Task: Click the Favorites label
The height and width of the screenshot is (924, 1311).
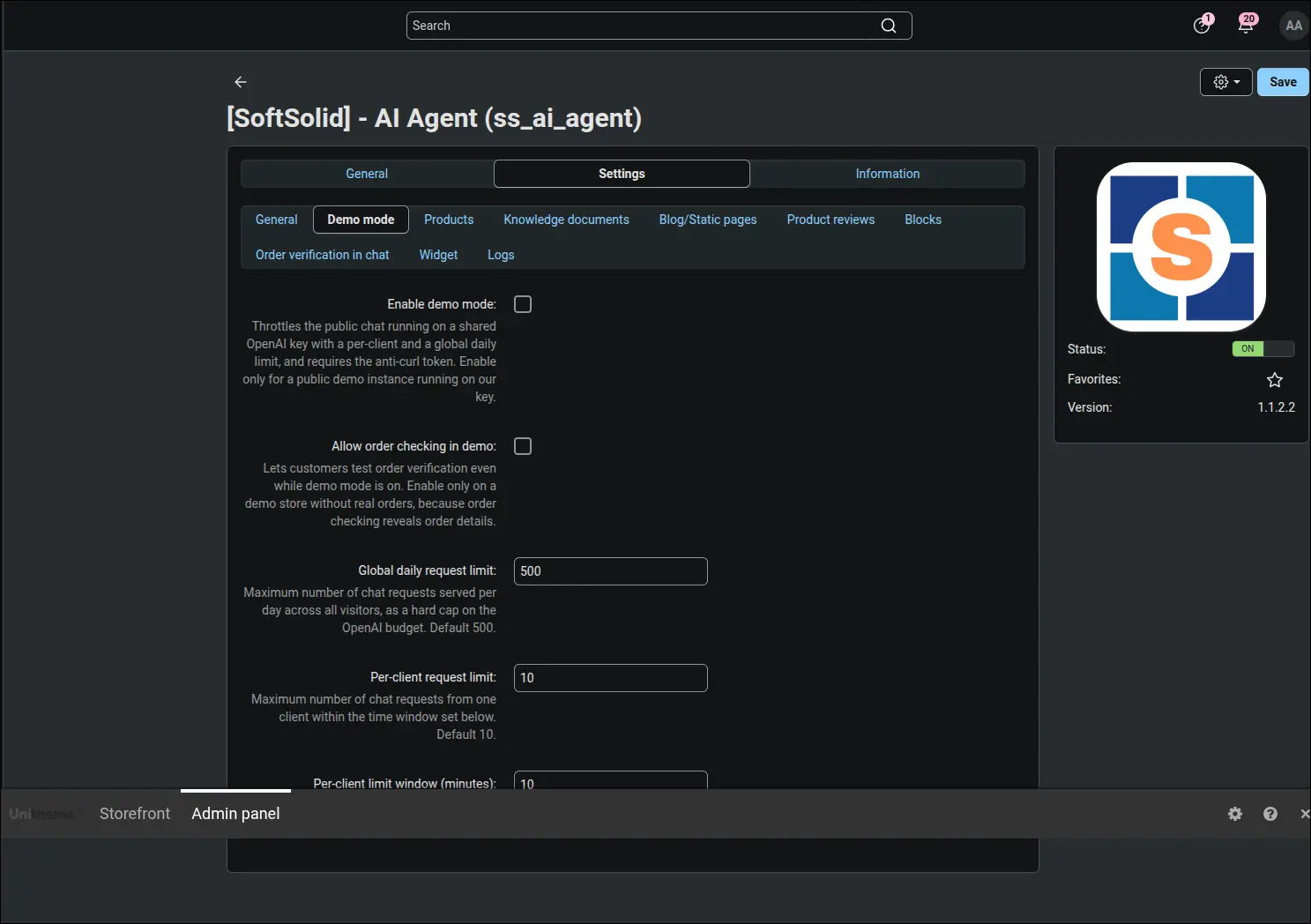Action: coord(1094,379)
